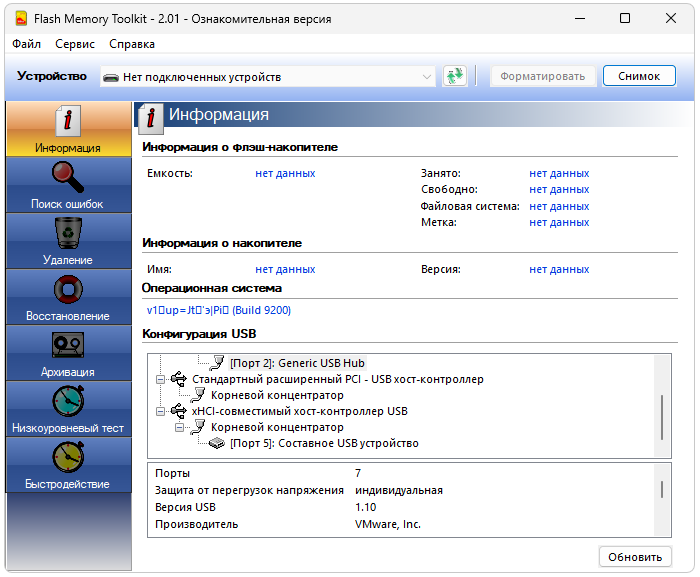Open the Информация section in sidebar
The width and height of the screenshot is (700, 577).
tap(68, 129)
